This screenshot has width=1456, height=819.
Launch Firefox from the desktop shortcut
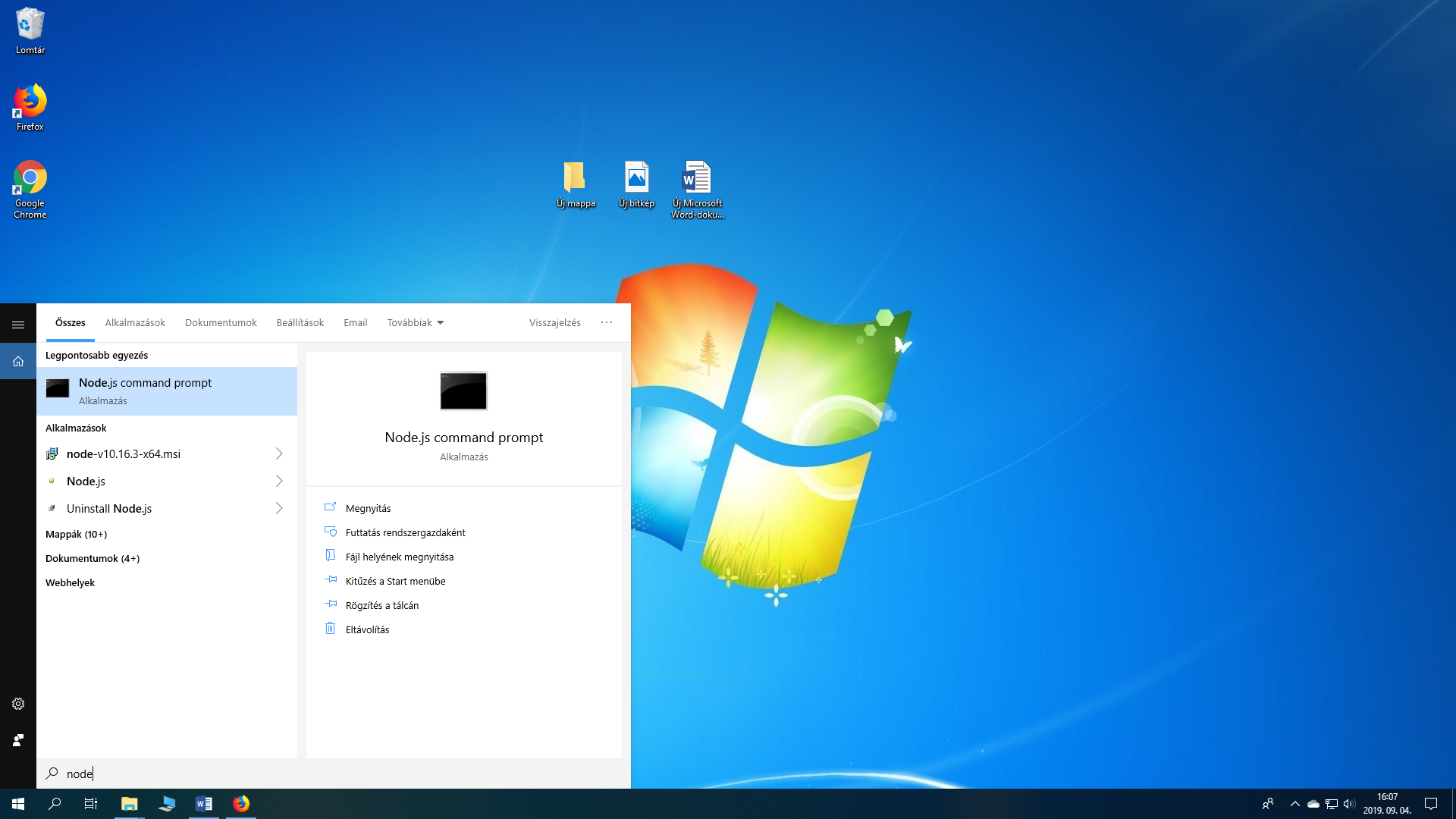(30, 108)
